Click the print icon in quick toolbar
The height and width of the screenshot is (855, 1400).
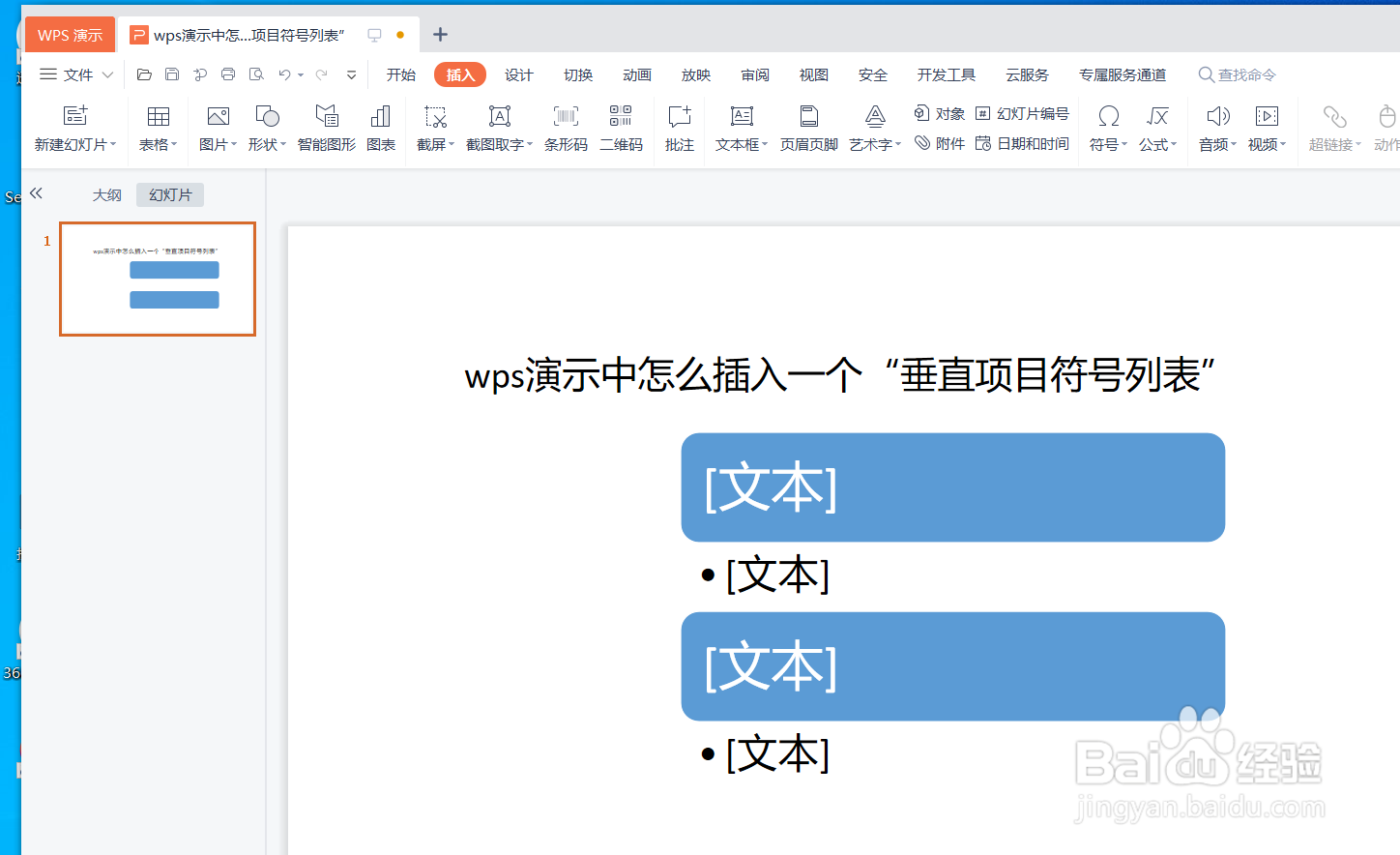point(228,74)
